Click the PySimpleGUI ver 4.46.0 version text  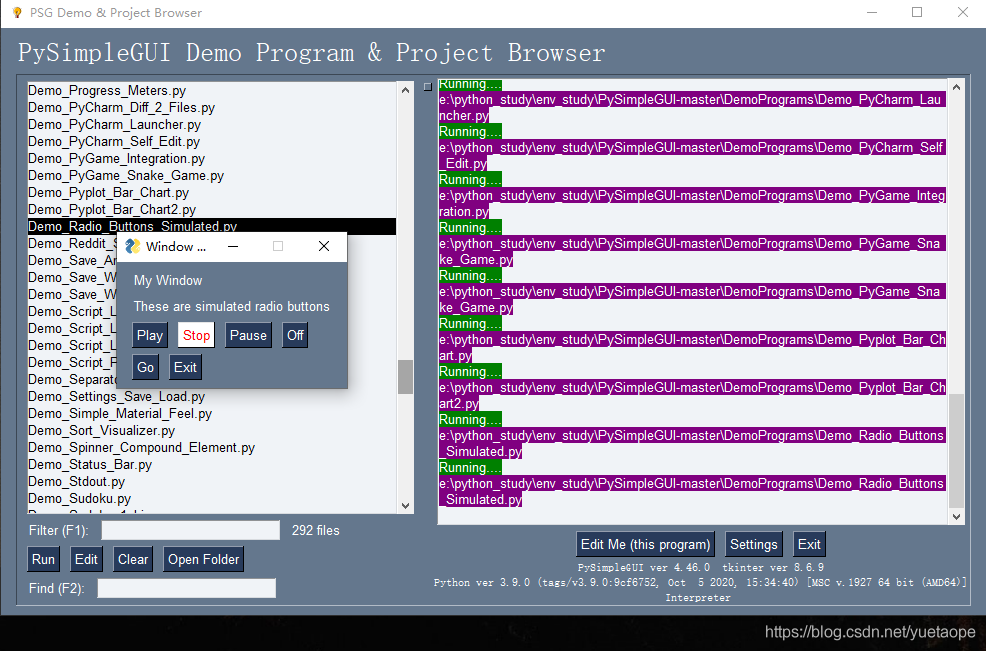pos(644,567)
